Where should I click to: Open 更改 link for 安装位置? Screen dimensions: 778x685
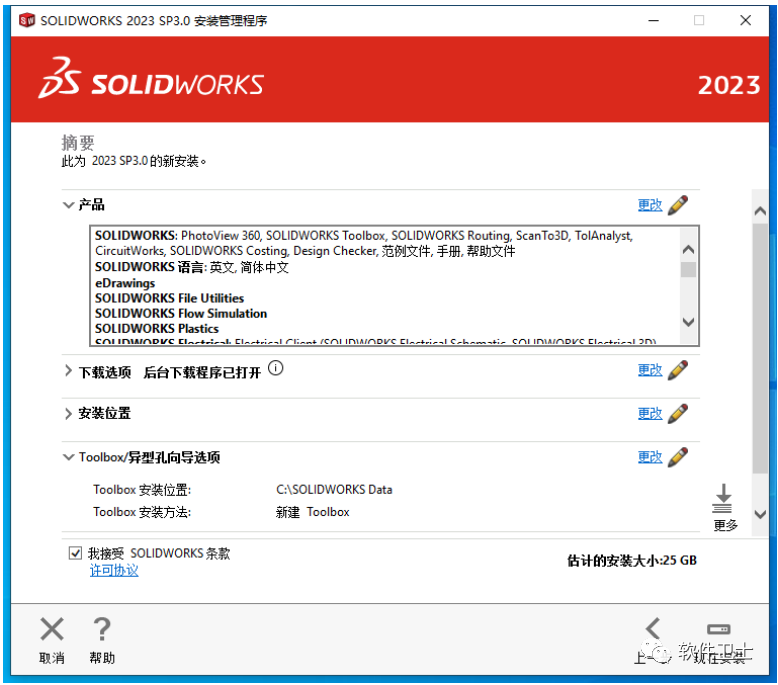click(x=650, y=413)
